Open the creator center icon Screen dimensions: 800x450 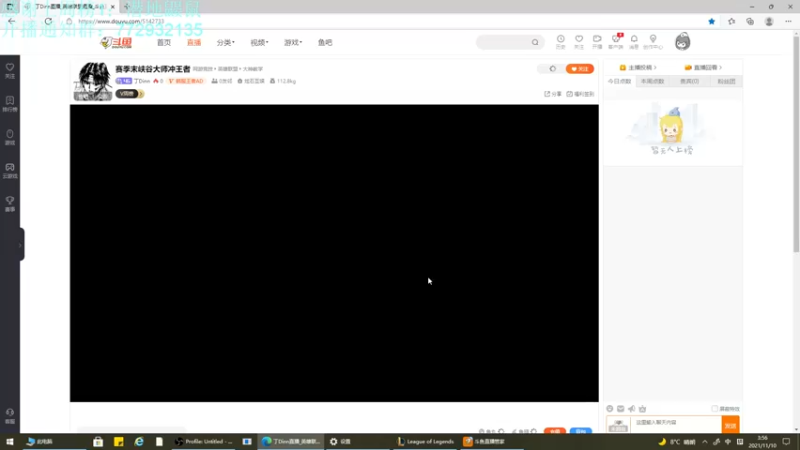(x=653, y=42)
